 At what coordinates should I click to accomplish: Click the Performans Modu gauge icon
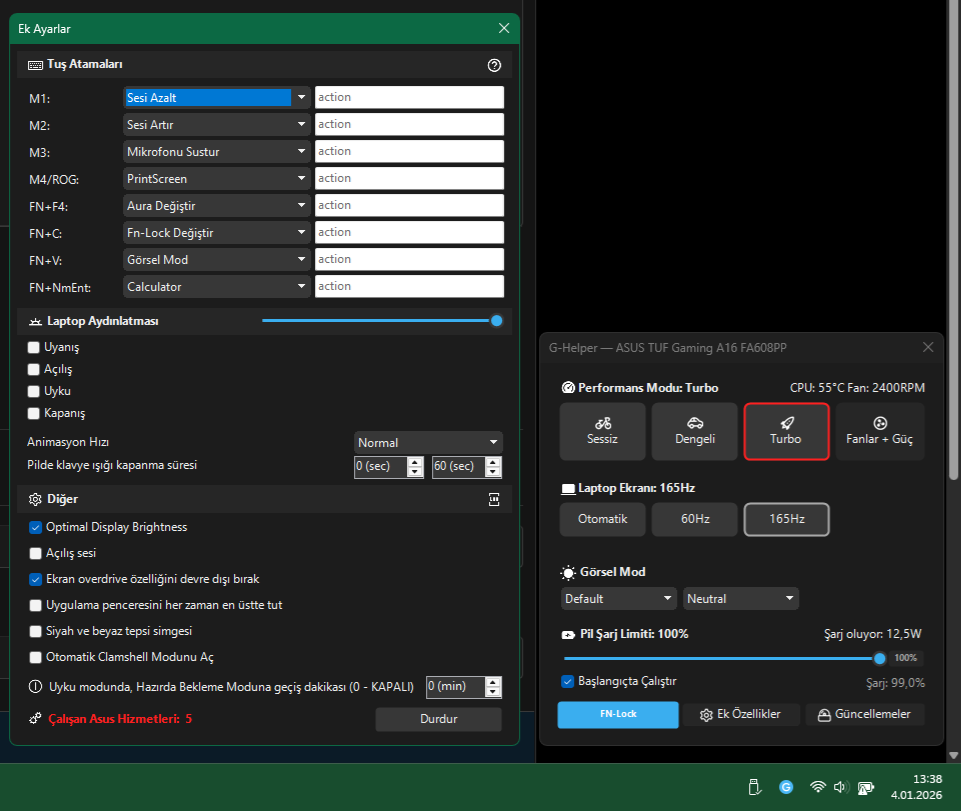(x=568, y=387)
